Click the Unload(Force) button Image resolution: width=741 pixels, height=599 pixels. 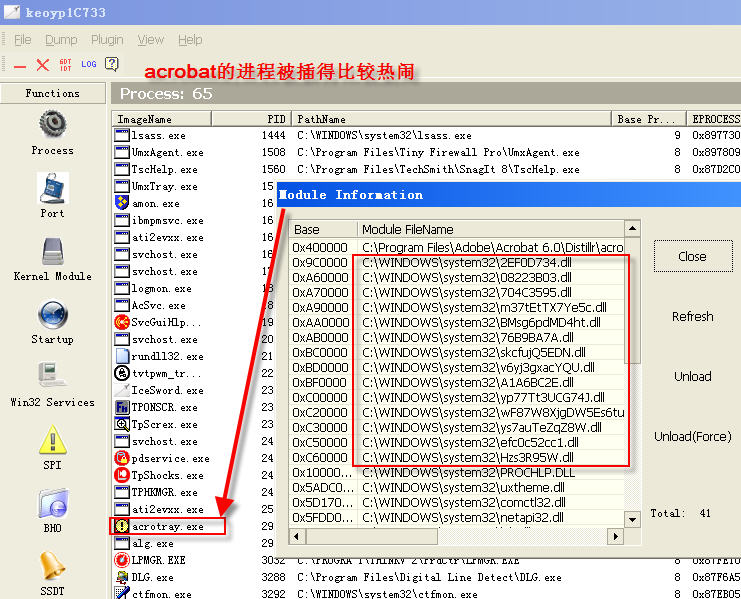click(x=693, y=436)
